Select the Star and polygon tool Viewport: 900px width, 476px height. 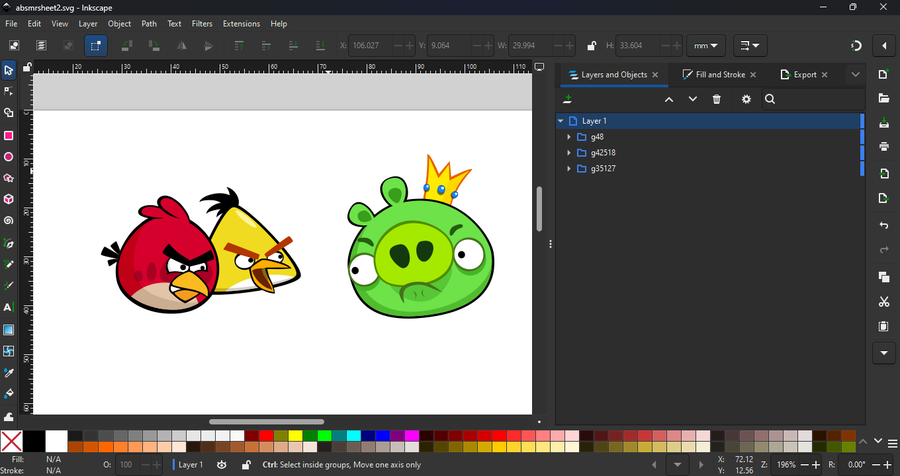pos(9,178)
